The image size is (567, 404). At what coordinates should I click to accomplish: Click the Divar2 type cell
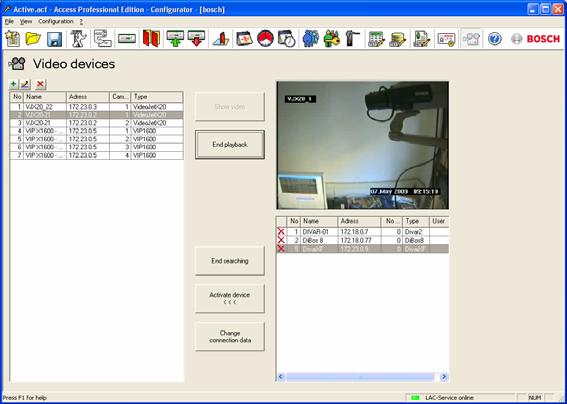coord(416,231)
